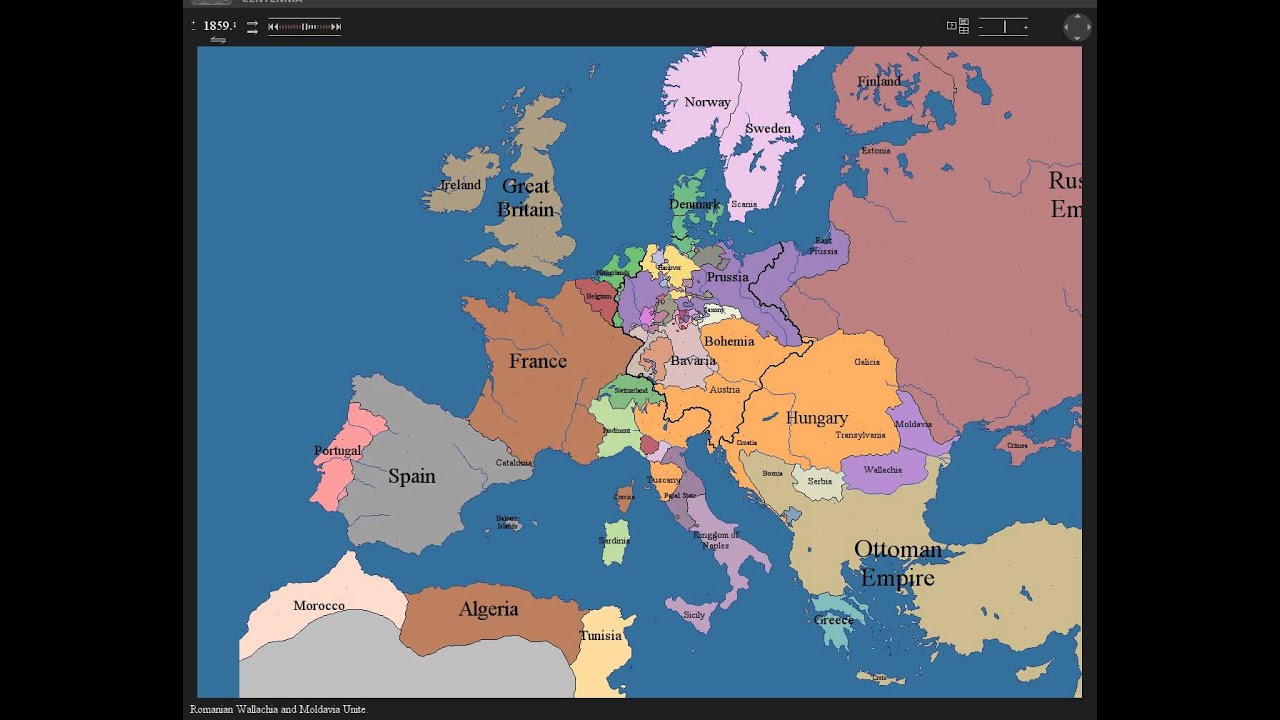
Task: Click the Great Britain label
Action: (x=526, y=198)
